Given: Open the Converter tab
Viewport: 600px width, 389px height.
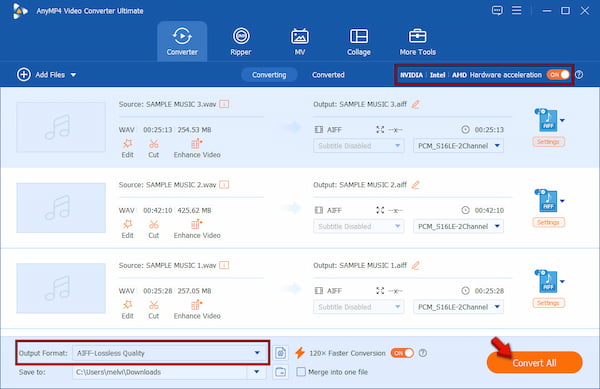Looking at the screenshot, I should coord(182,41).
